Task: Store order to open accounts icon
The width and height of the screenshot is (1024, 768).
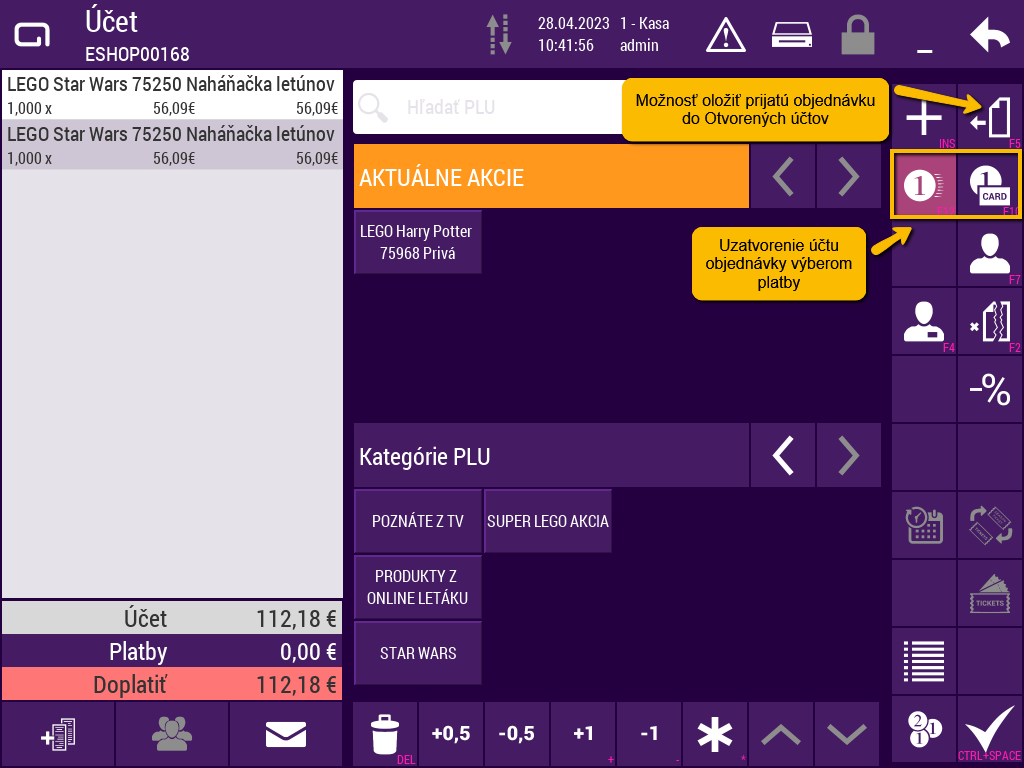Action: coord(989,118)
